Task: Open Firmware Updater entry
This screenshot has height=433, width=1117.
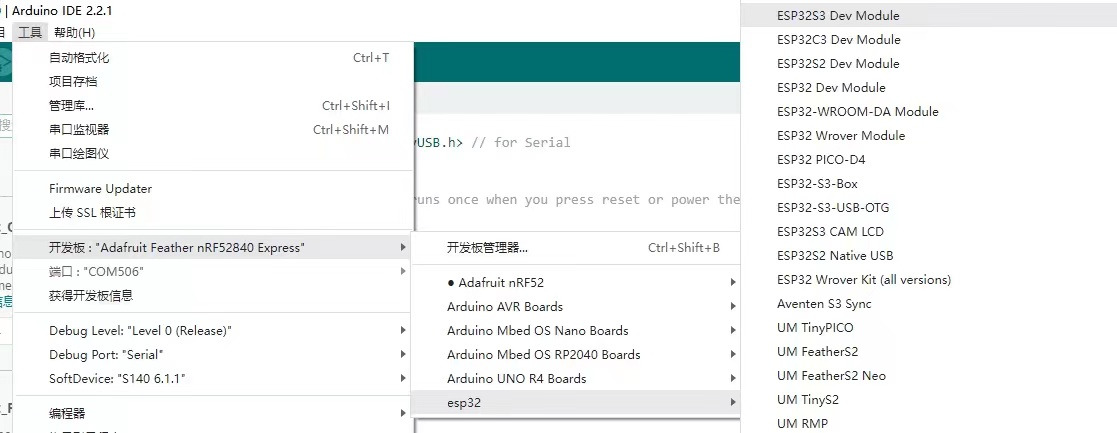Action: (x=213, y=189)
